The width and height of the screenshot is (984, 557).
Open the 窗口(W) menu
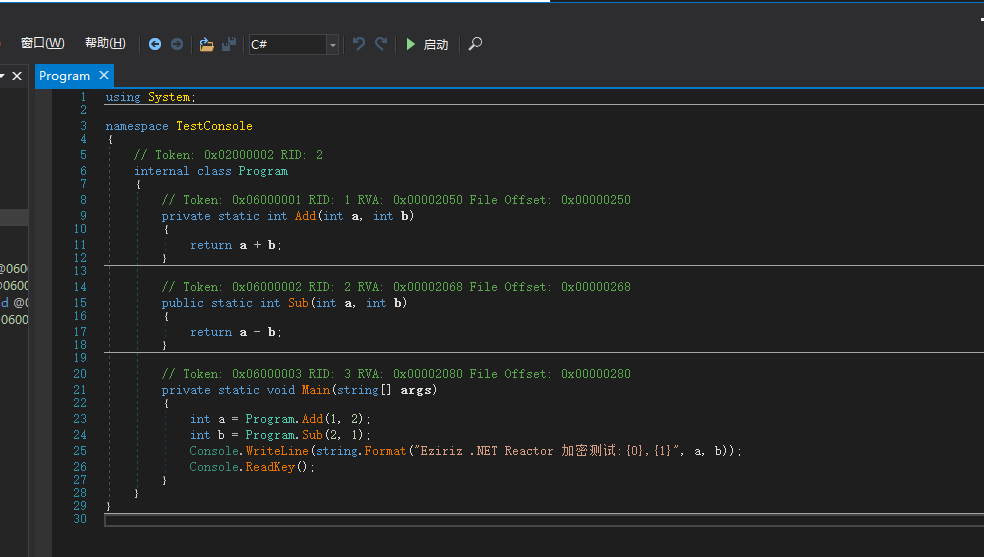click(x=42, y=43)
